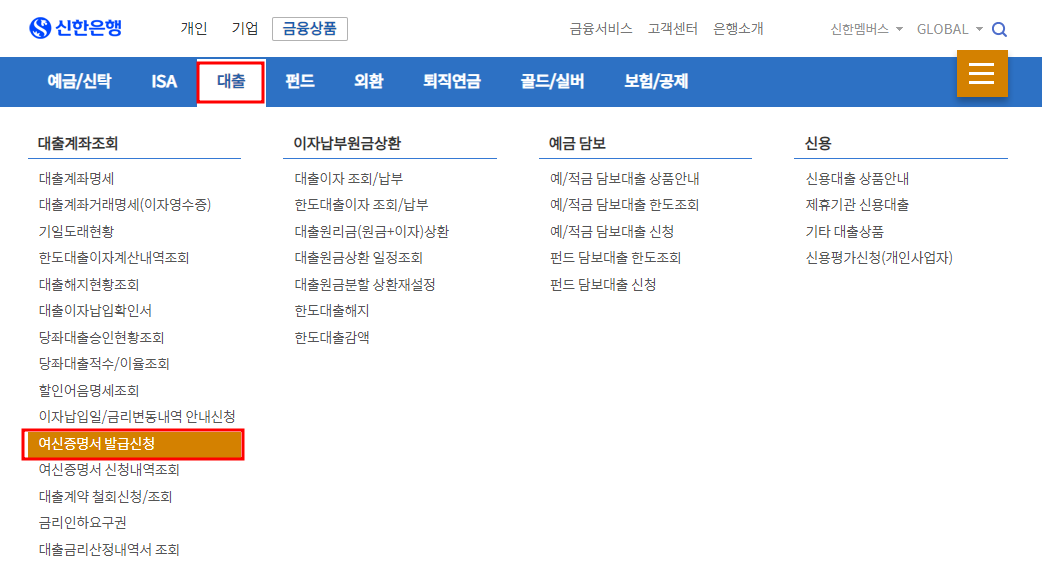Open 예/적금 담보대출 신청 link
Image resolution: width=1042 pixels, height=573 pixels.
612,231
